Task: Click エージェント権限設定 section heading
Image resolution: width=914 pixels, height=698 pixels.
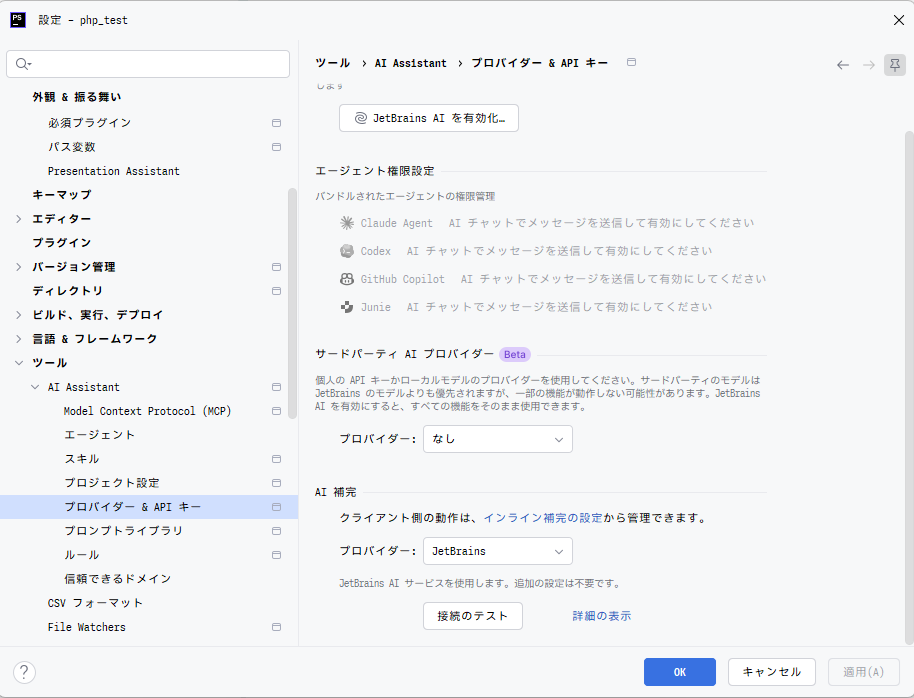Action: click(375, 171)
